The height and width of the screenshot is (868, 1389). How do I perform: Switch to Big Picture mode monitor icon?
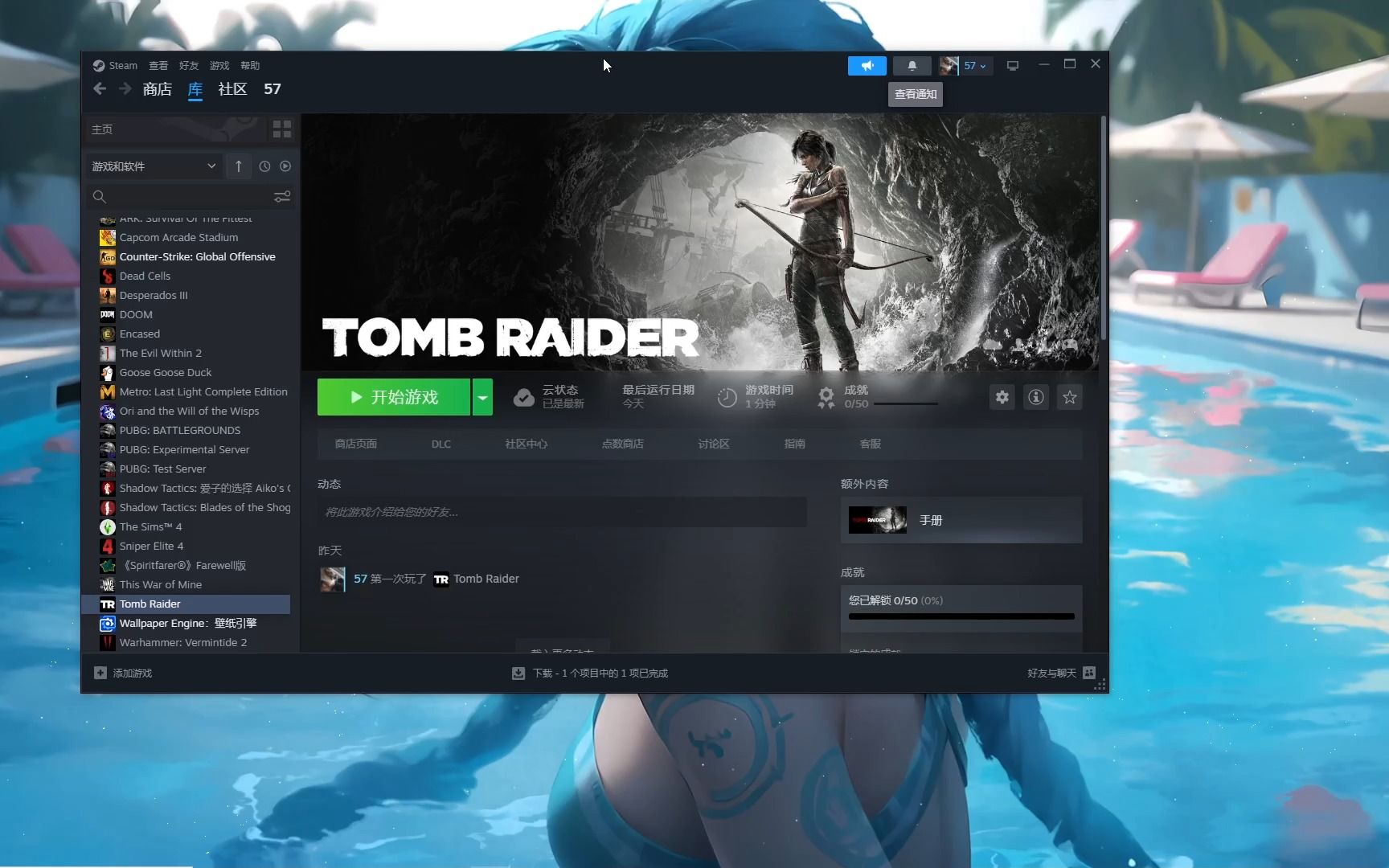1012,66
